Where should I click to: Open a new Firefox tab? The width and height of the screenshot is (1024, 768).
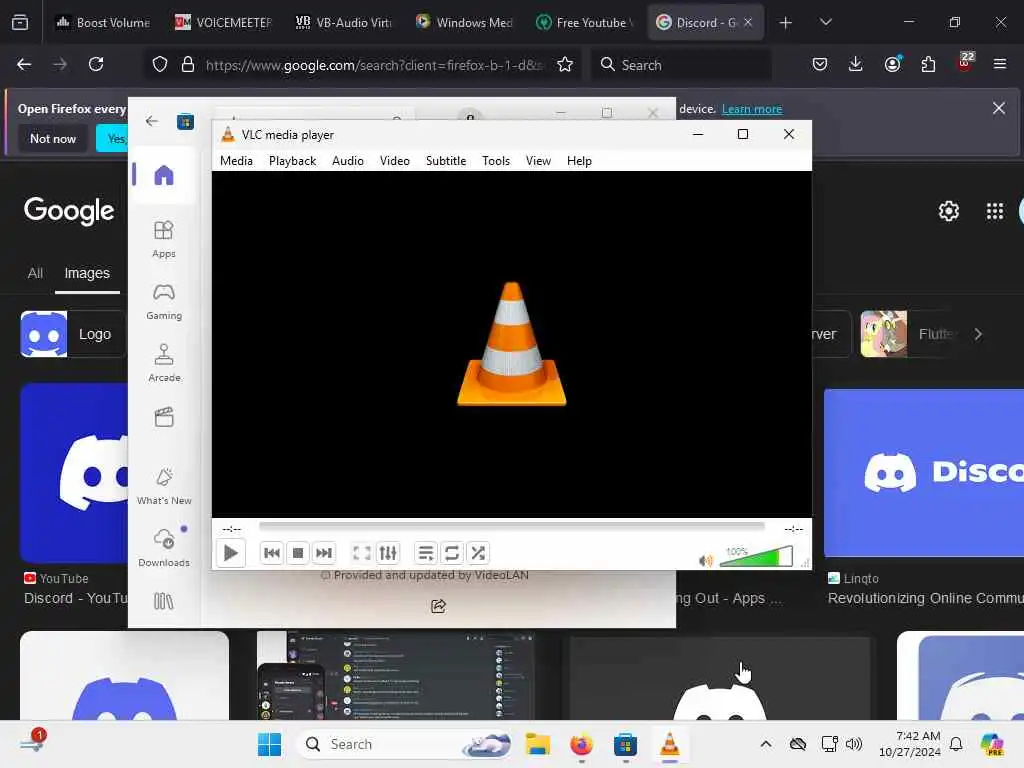786,23
